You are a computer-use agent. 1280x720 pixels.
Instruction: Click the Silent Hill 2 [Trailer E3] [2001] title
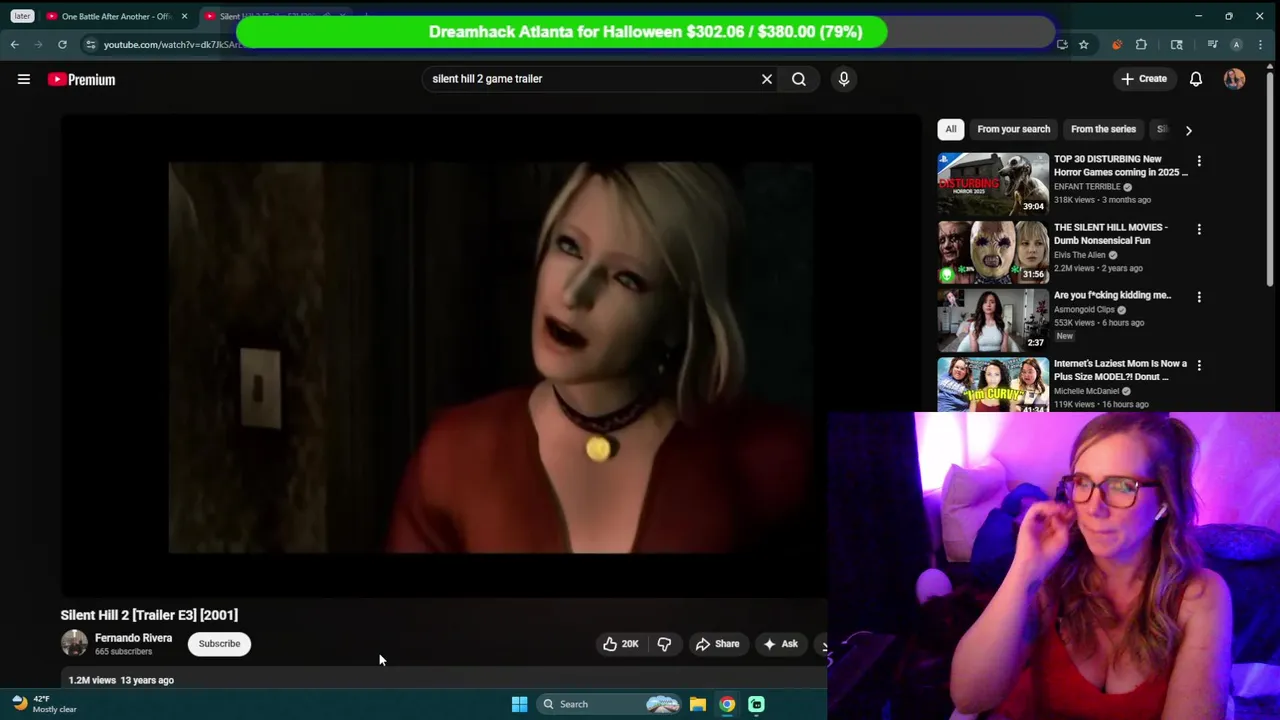click(149, 615)
